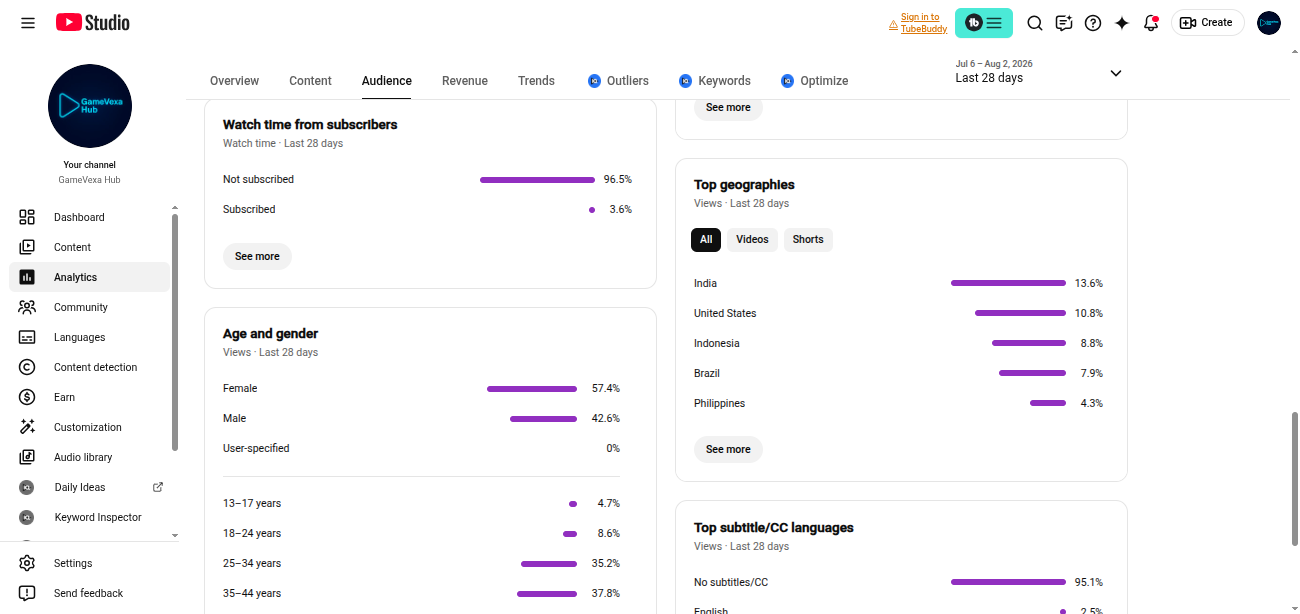Open the notifications bell
This screenshot has width=1300, height=614.
1151,22
